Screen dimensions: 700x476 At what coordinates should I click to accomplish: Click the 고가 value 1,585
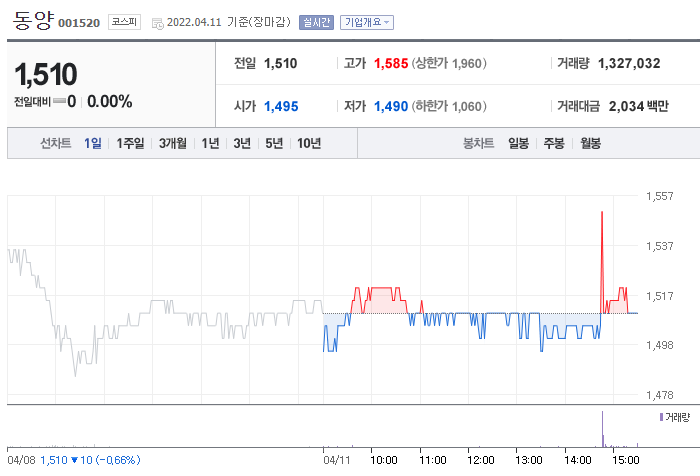pyautogui.click(x=391, y=63)
